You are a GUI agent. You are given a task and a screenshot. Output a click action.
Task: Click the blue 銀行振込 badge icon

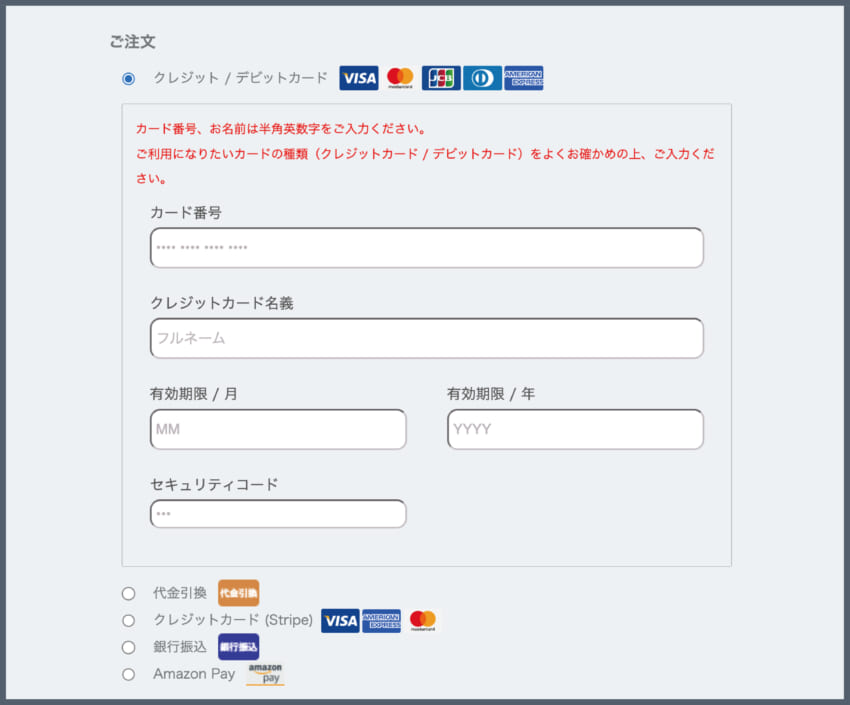pyautogui.click(x=238, y=647)
